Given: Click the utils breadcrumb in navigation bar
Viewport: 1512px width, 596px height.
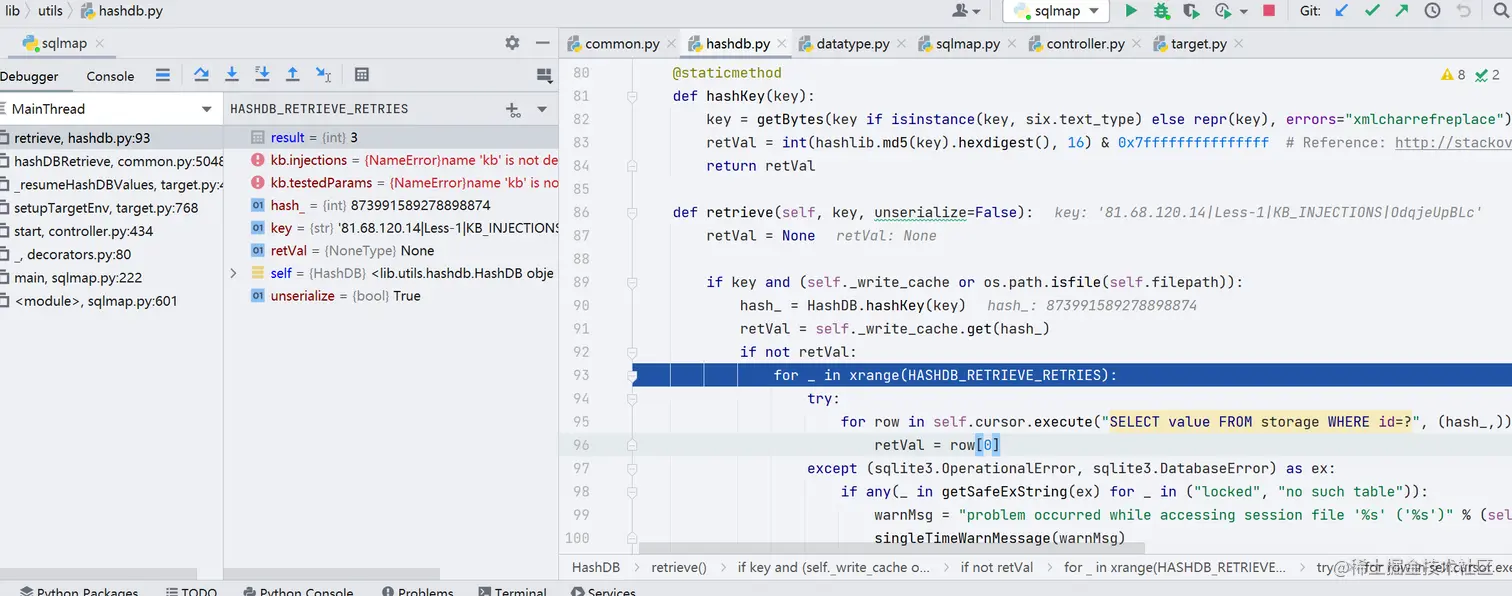Looking at the screenshot, I should click(x=50, y=11).
